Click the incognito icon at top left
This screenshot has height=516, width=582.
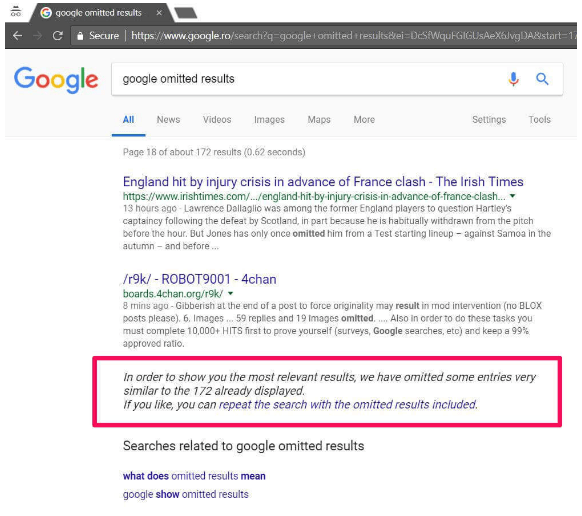[x=16, y=12]
